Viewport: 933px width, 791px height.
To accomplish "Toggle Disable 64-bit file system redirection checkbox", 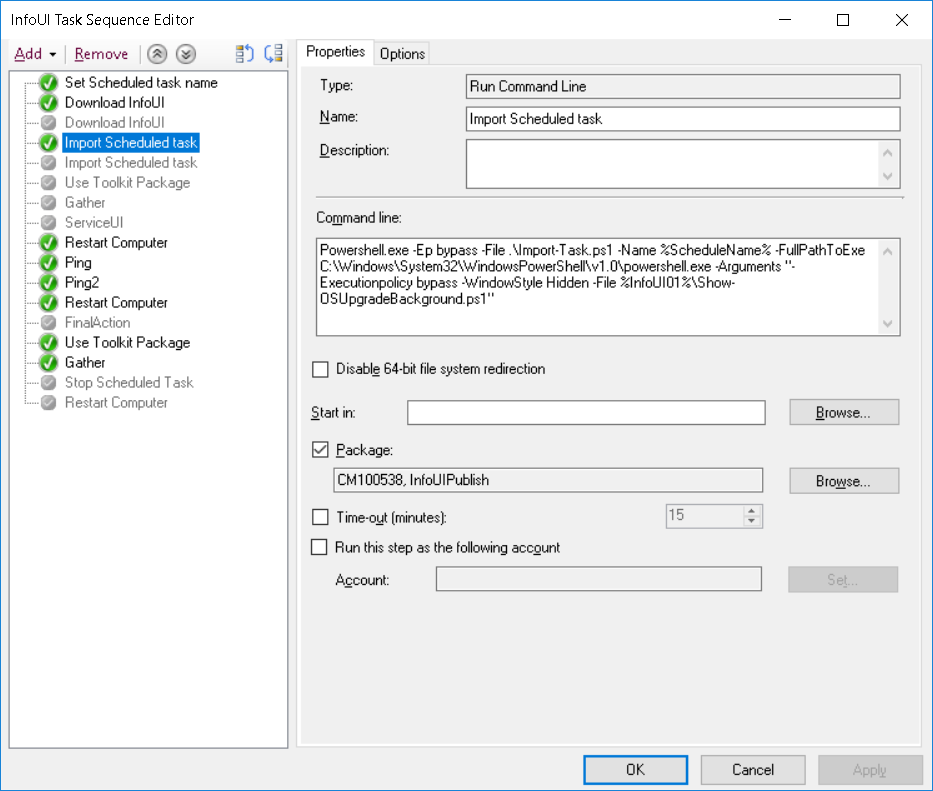I will 320,370.
